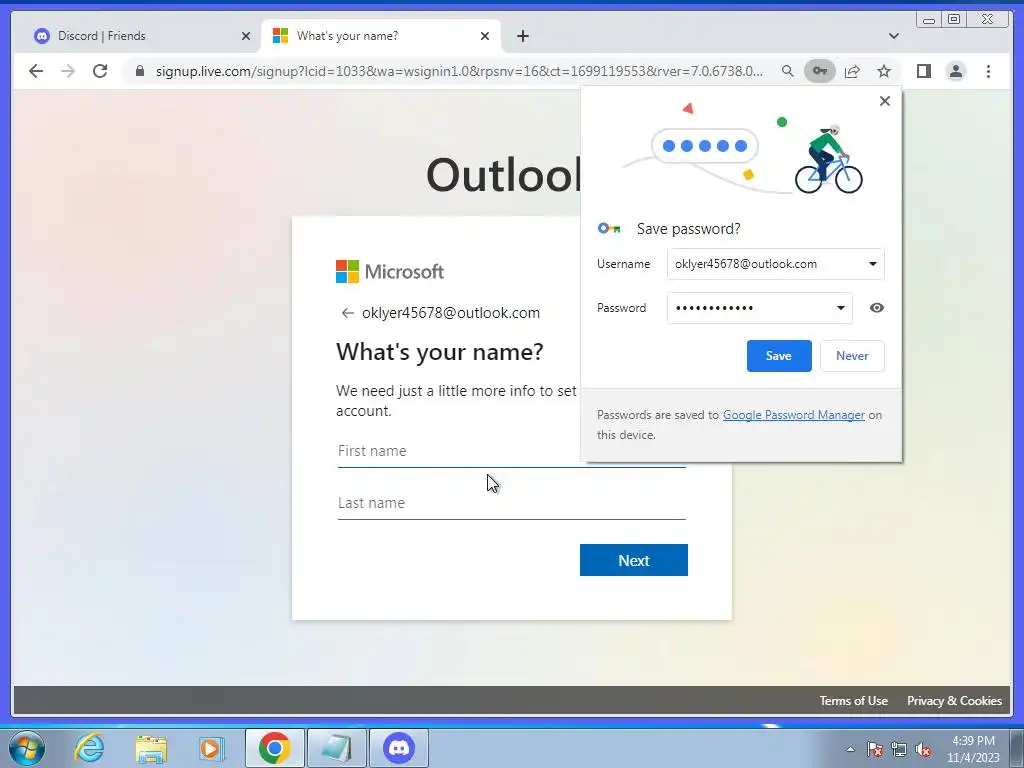Expand the tab search chevron
This screenshot has height=768, width=1024.
[x=893, y=36]
